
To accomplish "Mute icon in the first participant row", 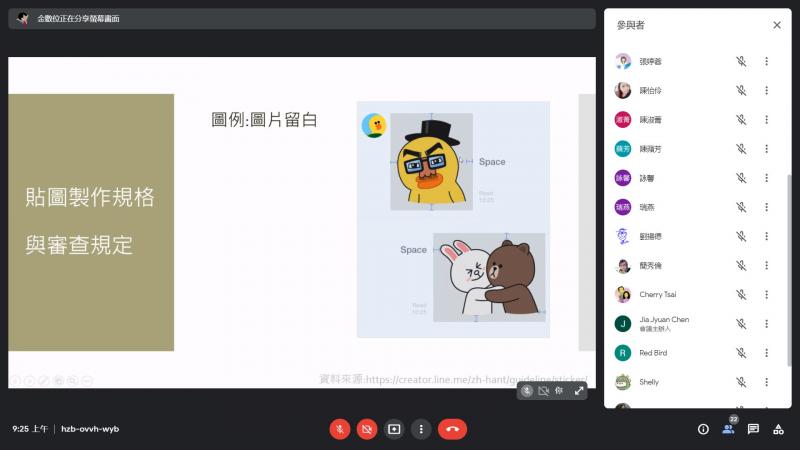I will click(x=741, y=61).
